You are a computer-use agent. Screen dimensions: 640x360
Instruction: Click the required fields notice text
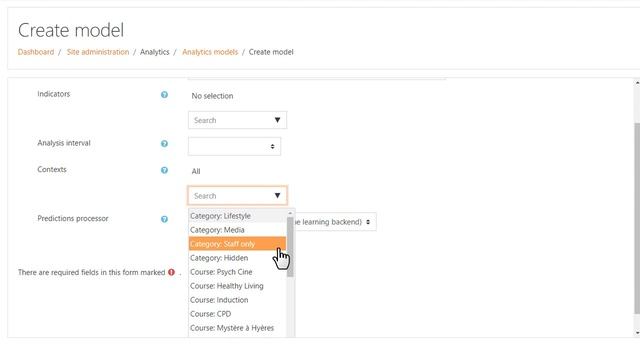tap(91, 272)
